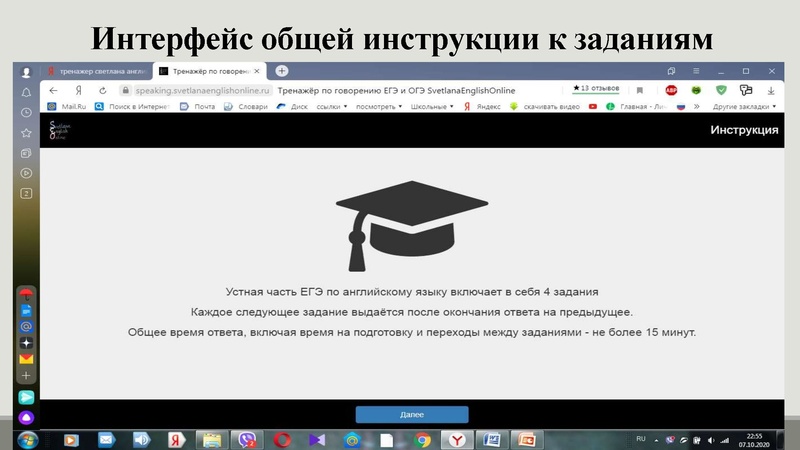Reload the page

pyautogui.click(x=103, y=90)
